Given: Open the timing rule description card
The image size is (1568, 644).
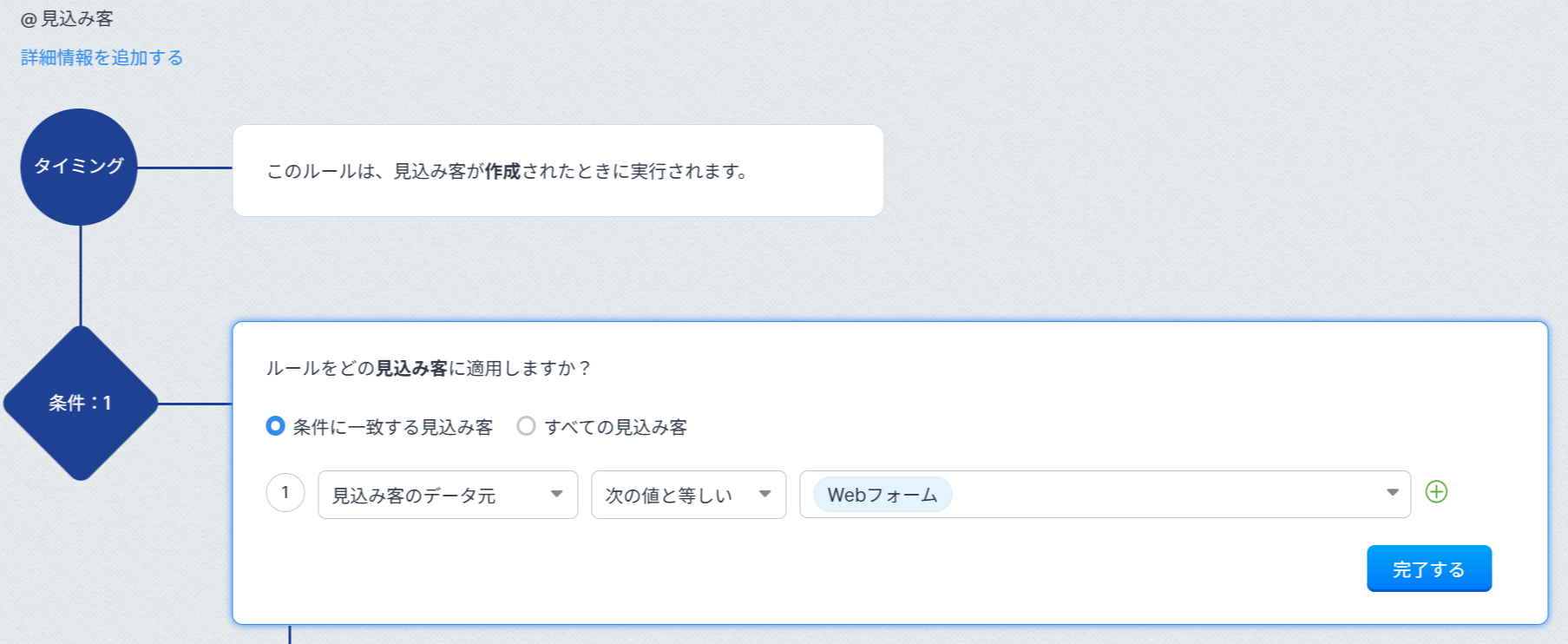Looking at the screenshot, I should coord(557,171).
